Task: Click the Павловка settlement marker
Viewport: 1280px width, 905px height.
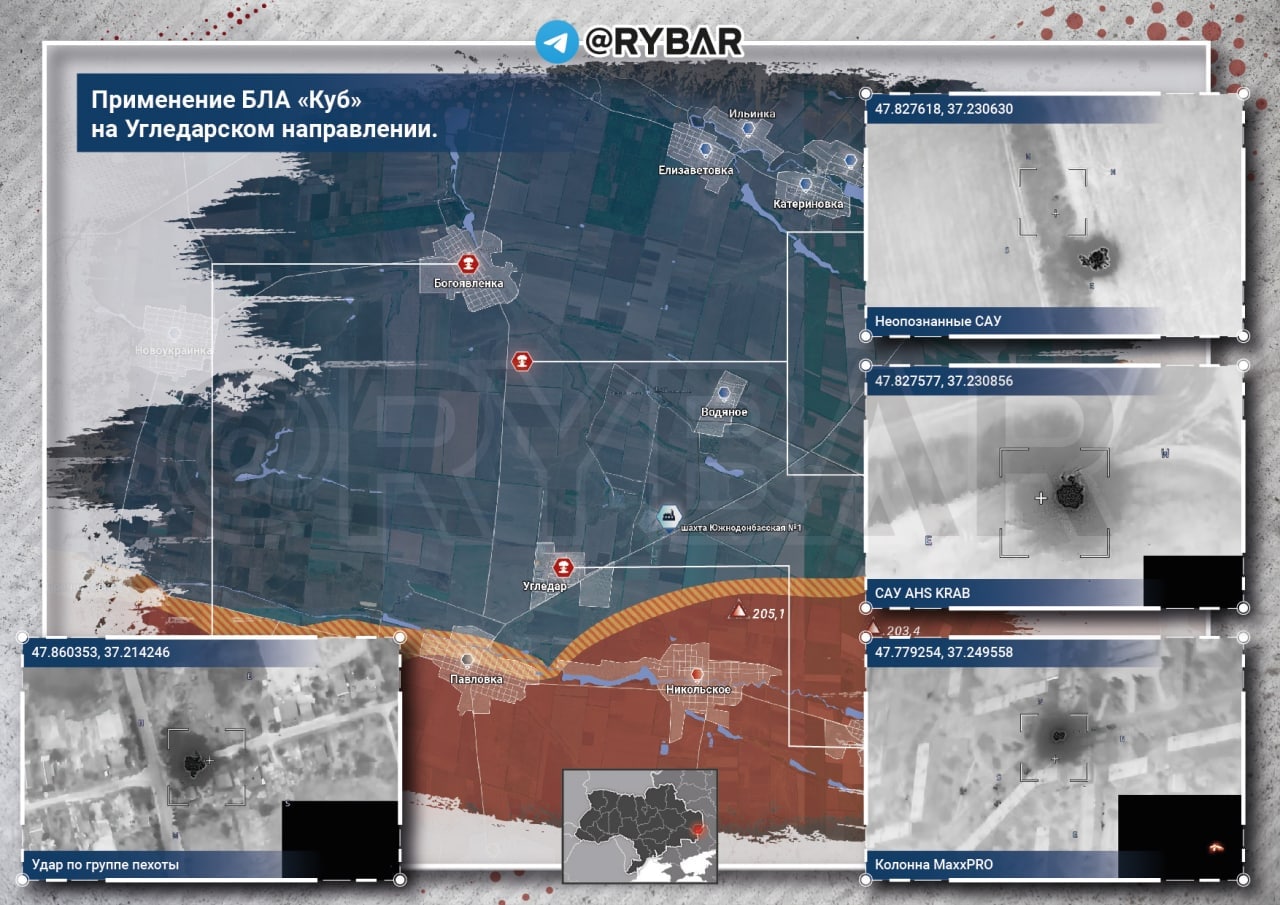Action: tap(467, 660)
